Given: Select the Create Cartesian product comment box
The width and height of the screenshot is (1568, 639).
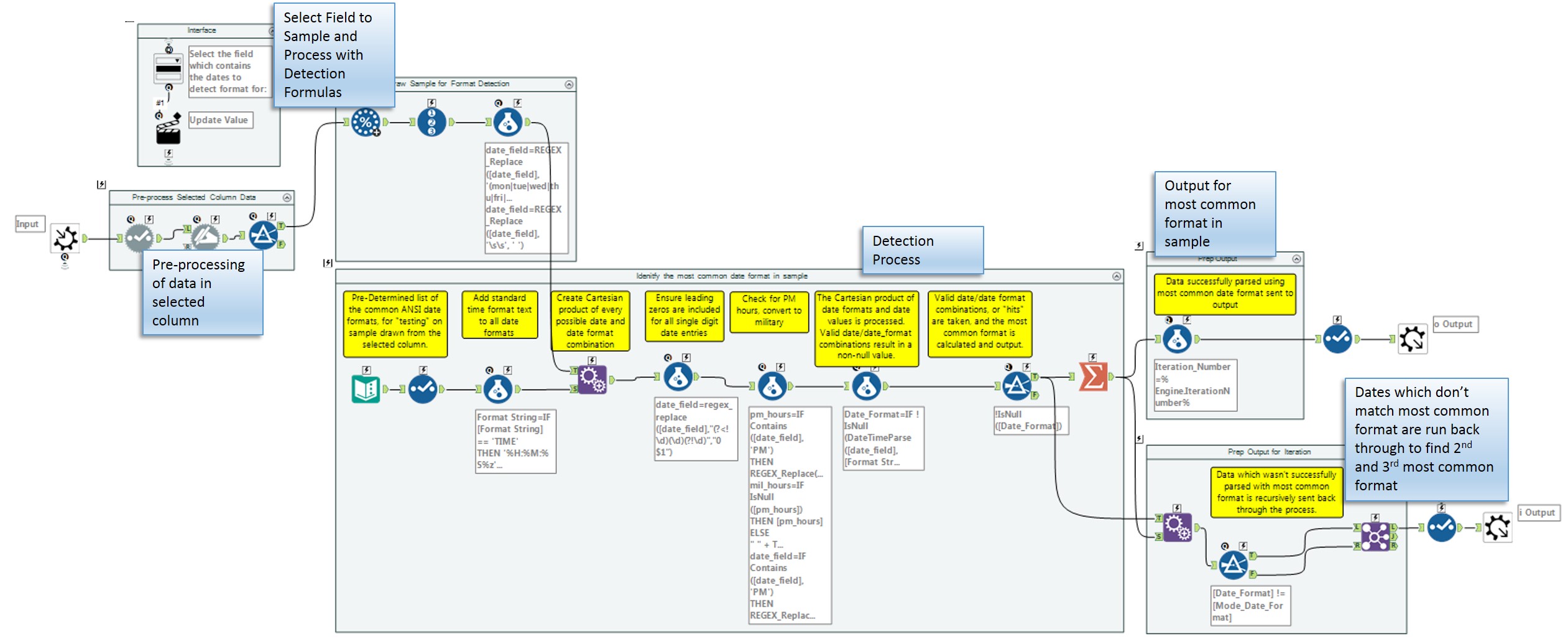Looking at the screenshot, I should pyautogui.click(x=590, y=321).
